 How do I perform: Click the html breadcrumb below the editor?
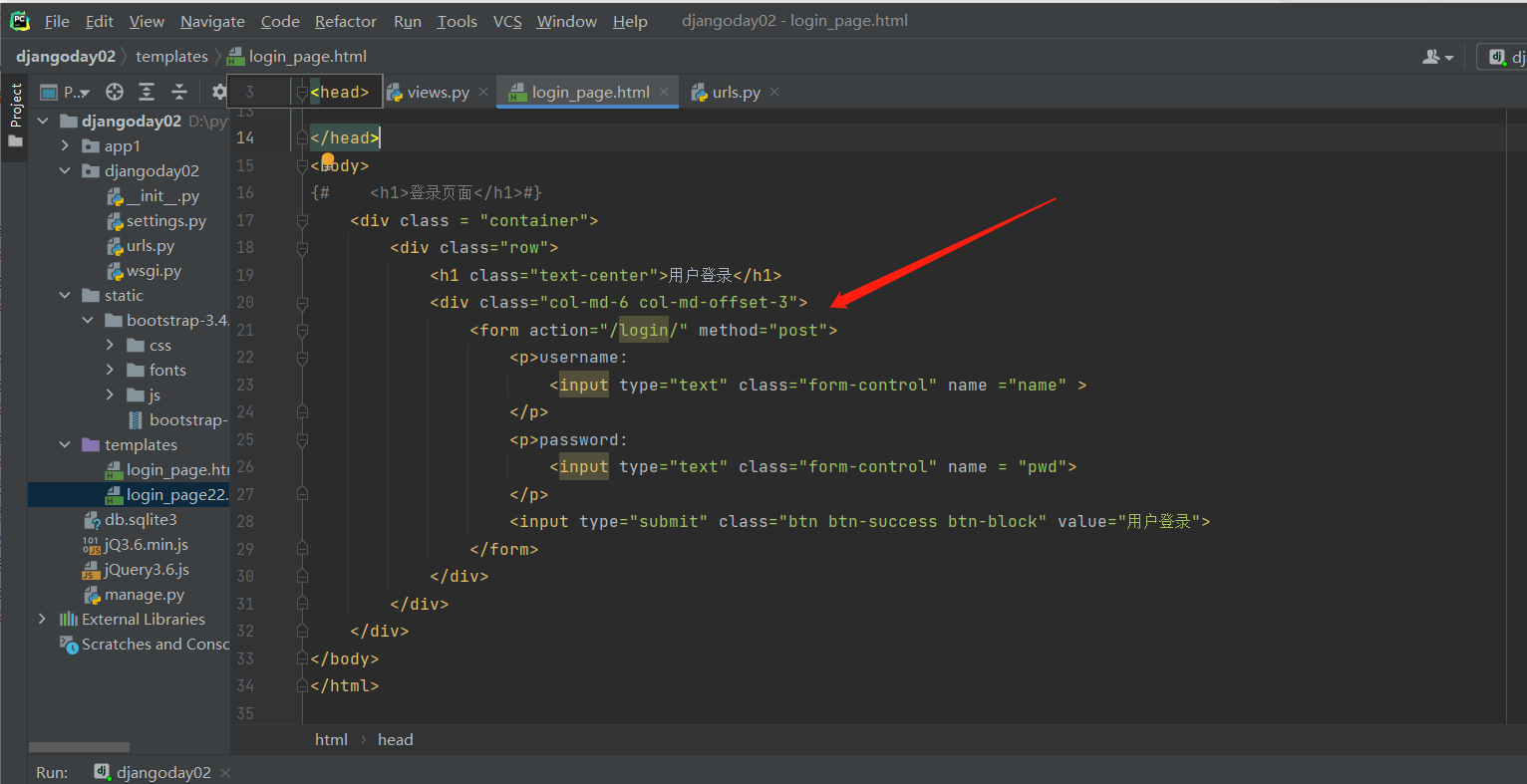point(332,740)
